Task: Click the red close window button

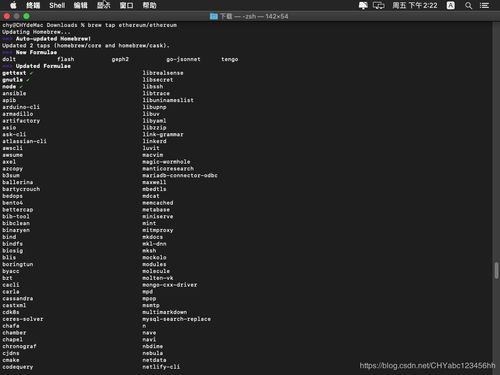Action: pyautogui.click(x=7, y=16)
